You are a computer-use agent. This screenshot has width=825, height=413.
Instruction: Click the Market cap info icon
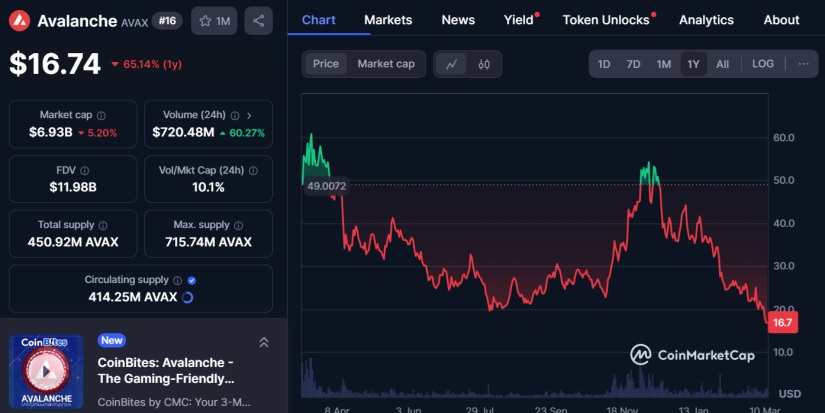(x=102, y=116)
